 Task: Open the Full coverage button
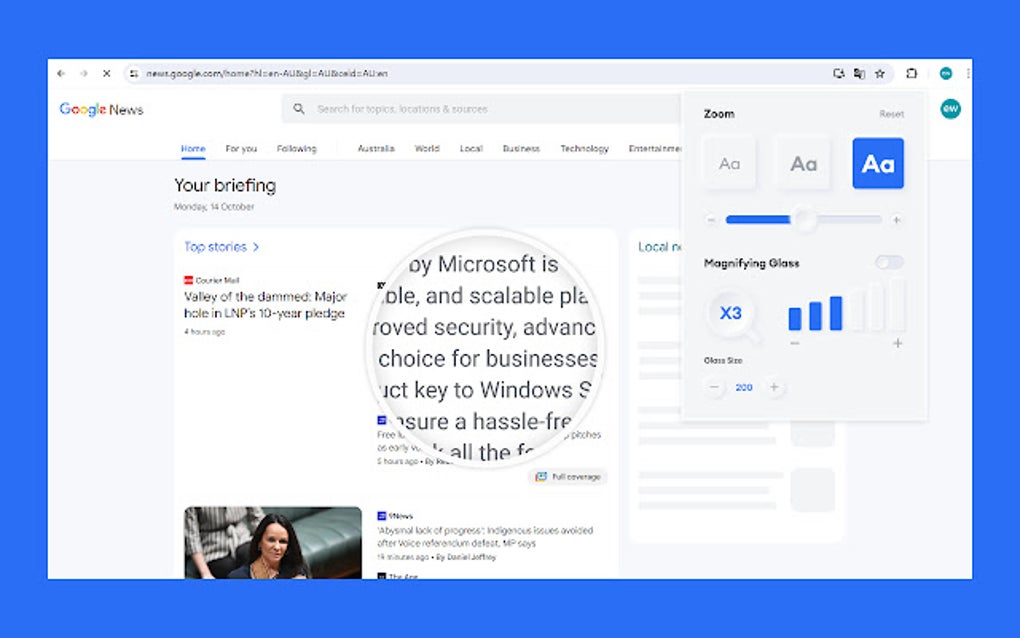[x=568, y=477]
